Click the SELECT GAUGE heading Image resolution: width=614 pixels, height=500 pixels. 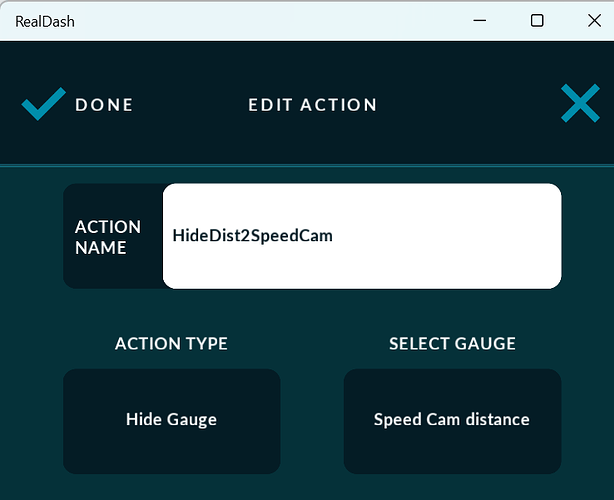coord(452,344)
